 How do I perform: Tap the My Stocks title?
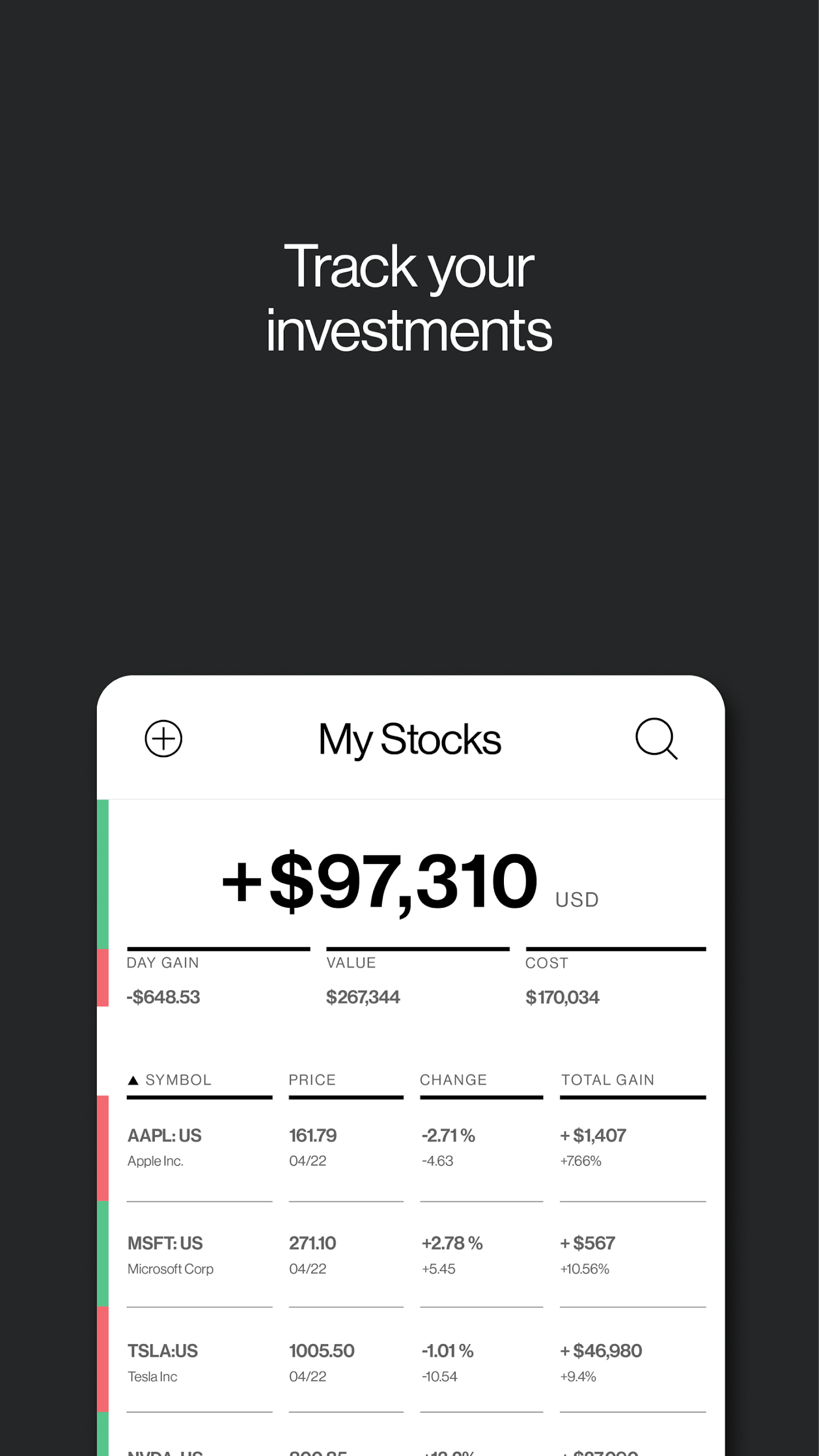pos(409,739)
